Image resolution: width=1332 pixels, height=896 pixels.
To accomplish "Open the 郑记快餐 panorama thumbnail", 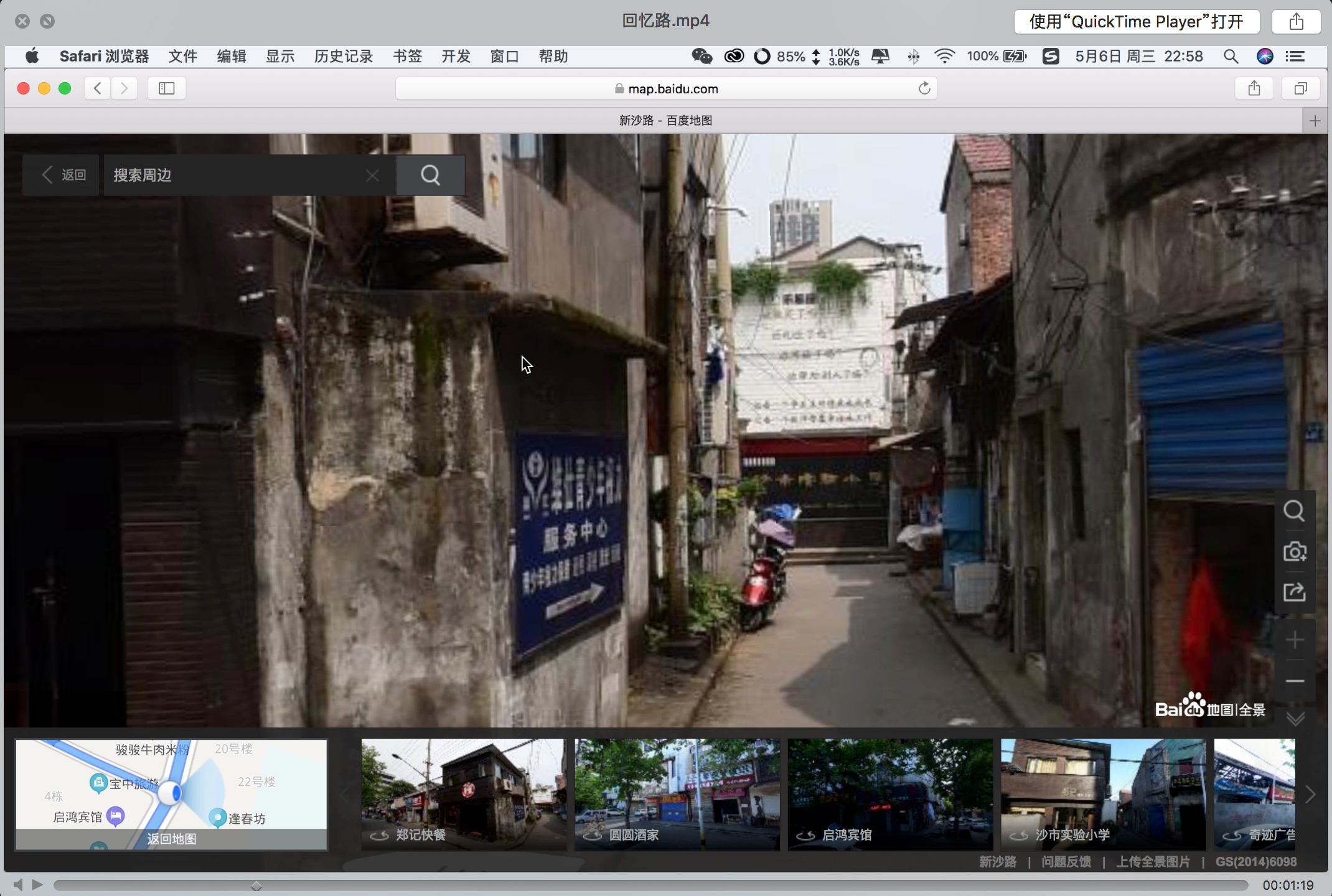I will pyautogui.click(x=464, y=795).
